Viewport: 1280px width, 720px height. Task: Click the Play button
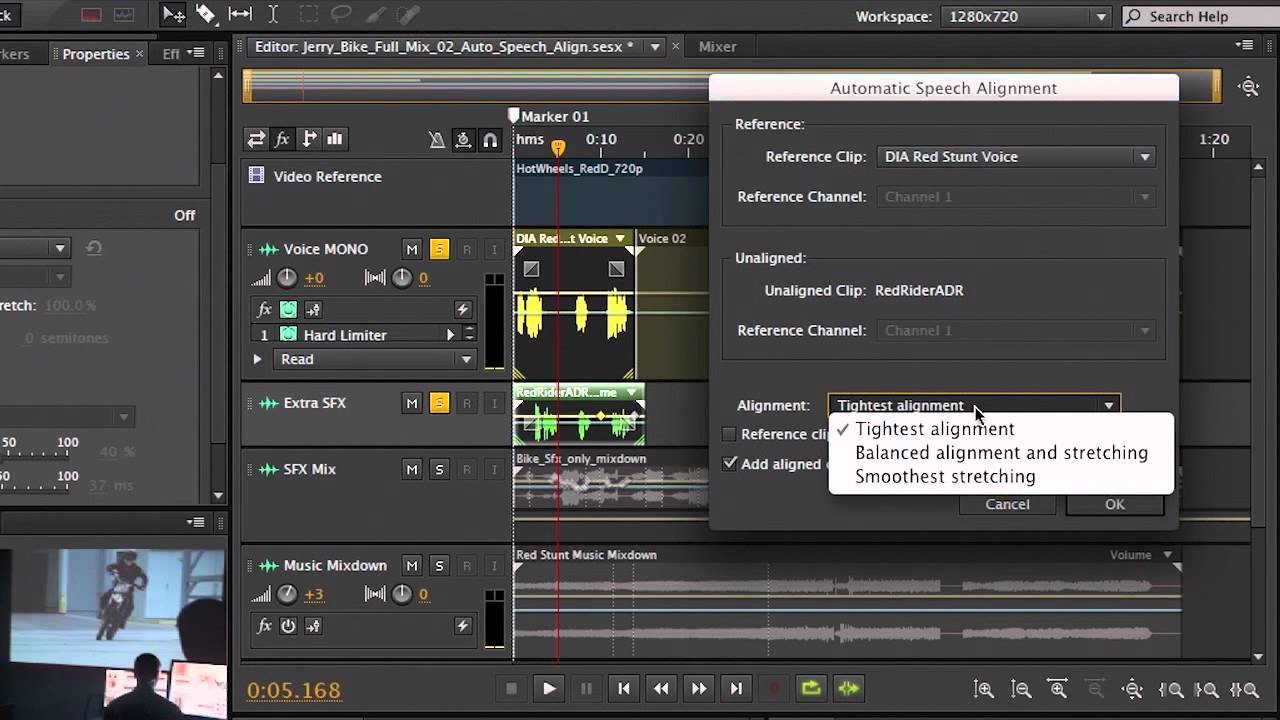pos(549,688)
